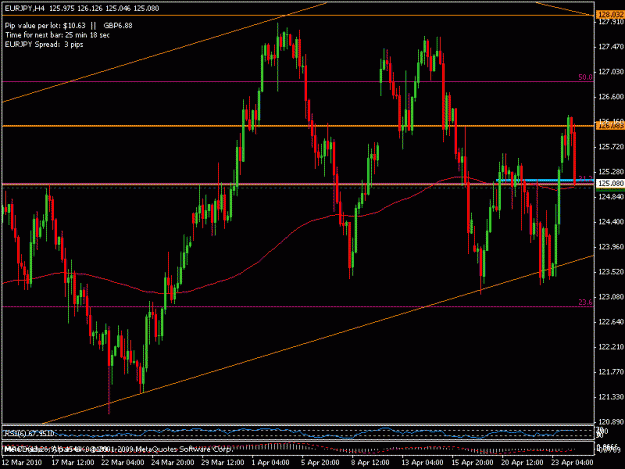Click the '1 Apr 04:00' time axis label
Screen dimensions: 625x469
point(271,463)
